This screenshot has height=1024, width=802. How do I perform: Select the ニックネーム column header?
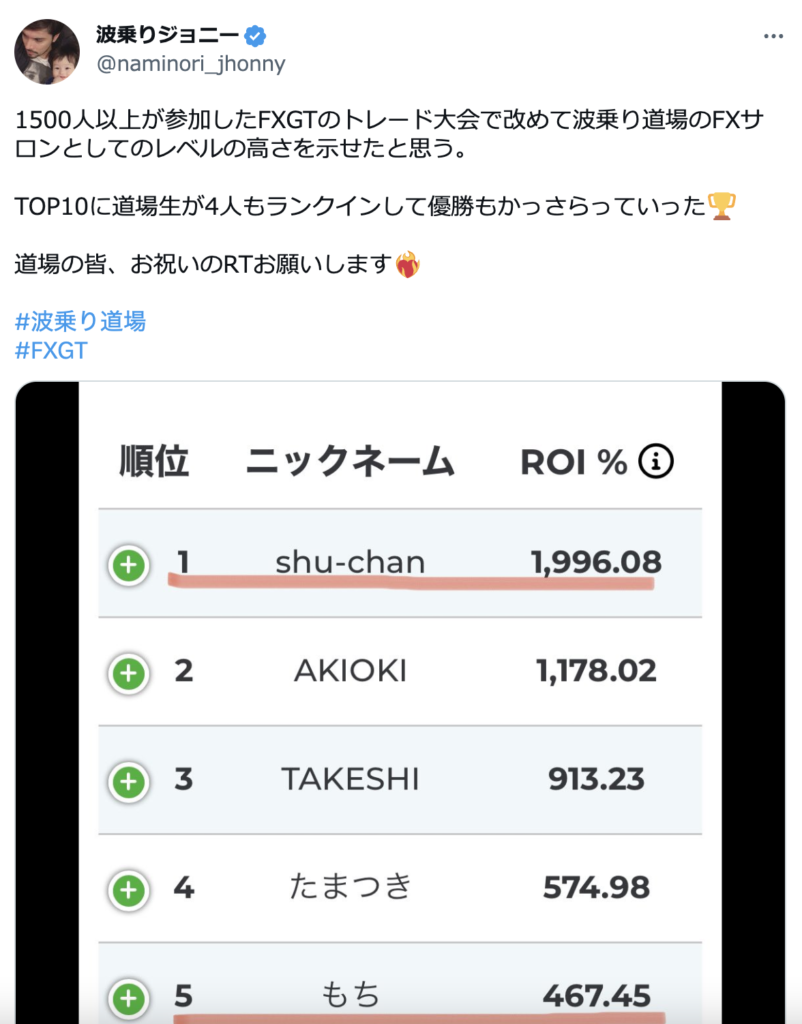349,462
